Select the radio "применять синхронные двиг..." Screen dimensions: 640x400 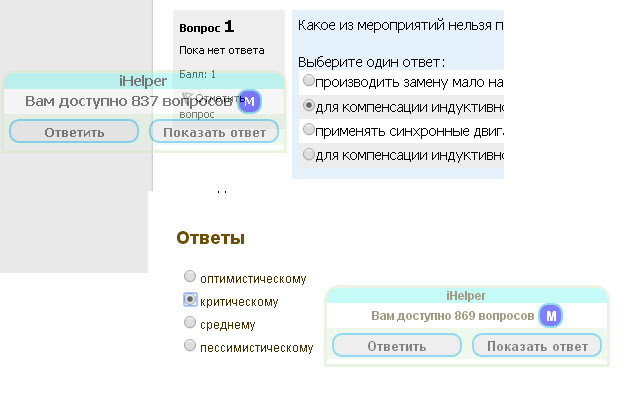pos(309,129)
